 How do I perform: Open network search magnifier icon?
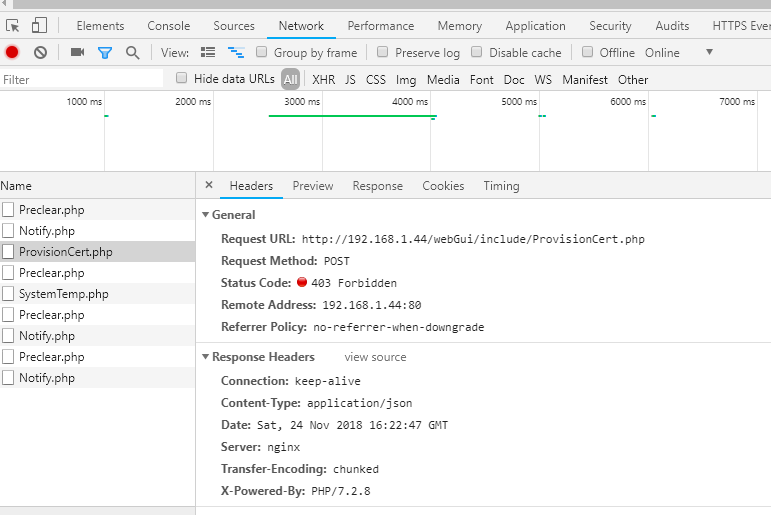(x=132, y=53)
